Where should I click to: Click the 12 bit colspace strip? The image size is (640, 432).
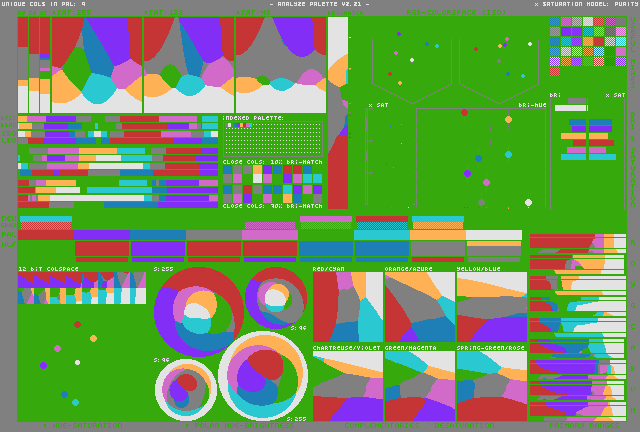pos(81,288)
